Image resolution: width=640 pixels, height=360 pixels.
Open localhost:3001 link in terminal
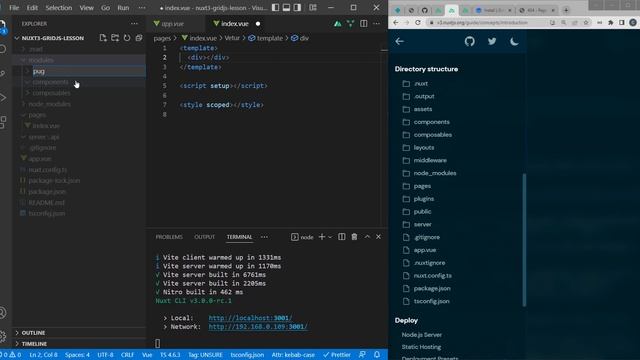pos(250,318)
